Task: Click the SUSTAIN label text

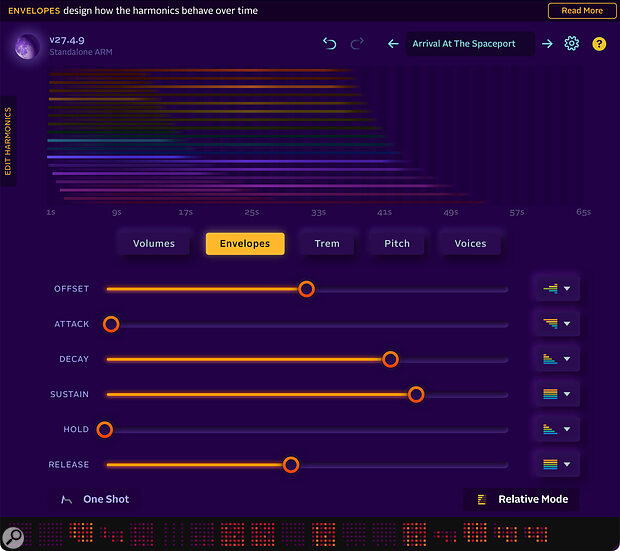Action: (70, 394)
